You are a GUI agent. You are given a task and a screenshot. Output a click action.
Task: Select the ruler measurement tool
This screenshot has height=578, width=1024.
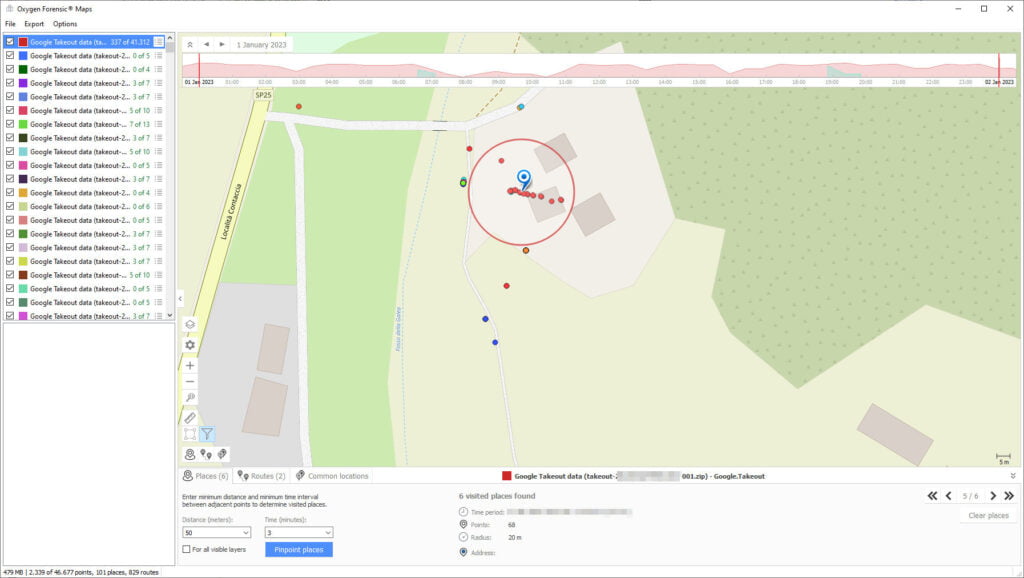(x=190, y=417)
